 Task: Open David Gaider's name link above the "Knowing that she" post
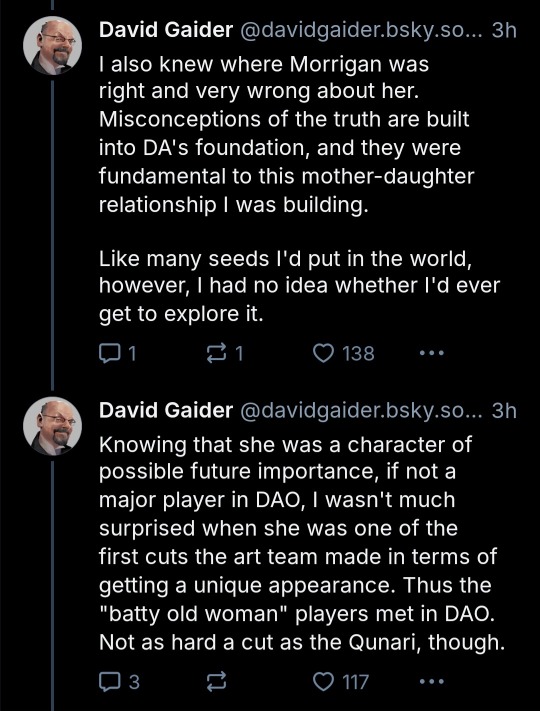coord(166,410)
